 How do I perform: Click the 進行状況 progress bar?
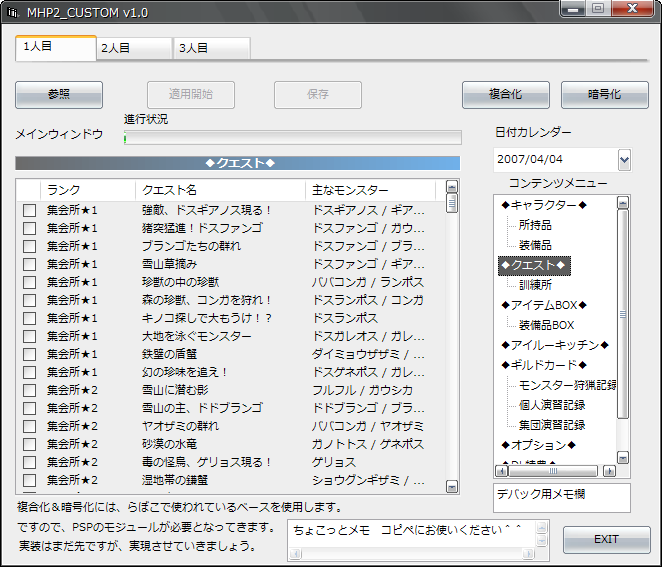pos(292,137)
